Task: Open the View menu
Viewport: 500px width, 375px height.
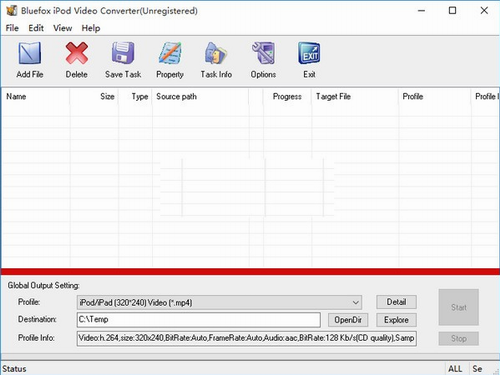Action: tap(63, 28)
